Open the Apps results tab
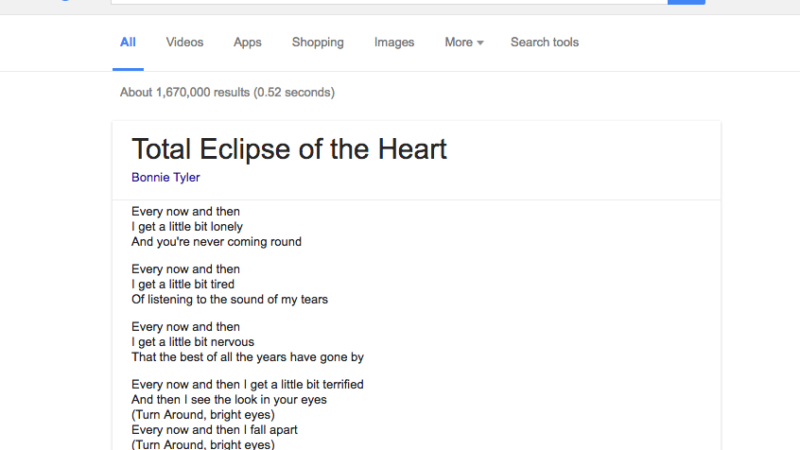The image size is (800, 450). tap(247, 42)
